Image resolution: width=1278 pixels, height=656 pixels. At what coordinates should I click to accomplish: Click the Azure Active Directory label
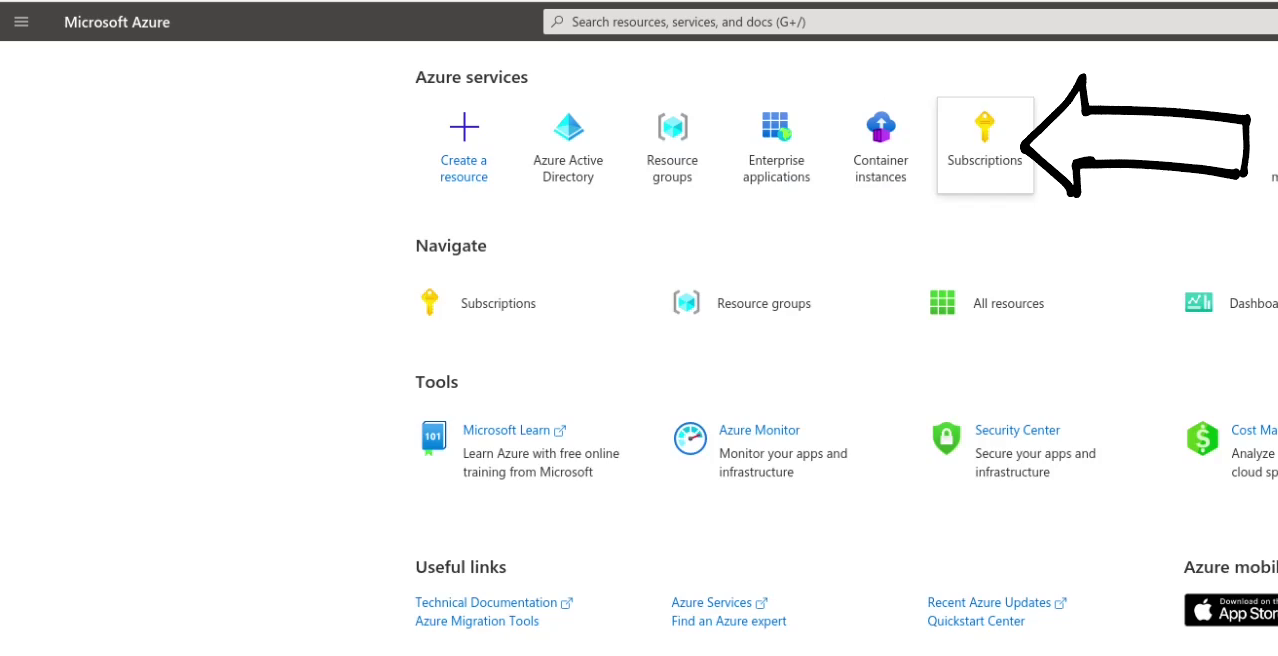568,169
